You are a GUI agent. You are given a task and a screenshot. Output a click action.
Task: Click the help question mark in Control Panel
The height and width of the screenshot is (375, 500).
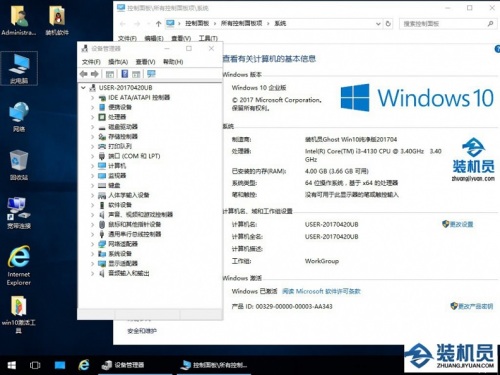[497, 49]
